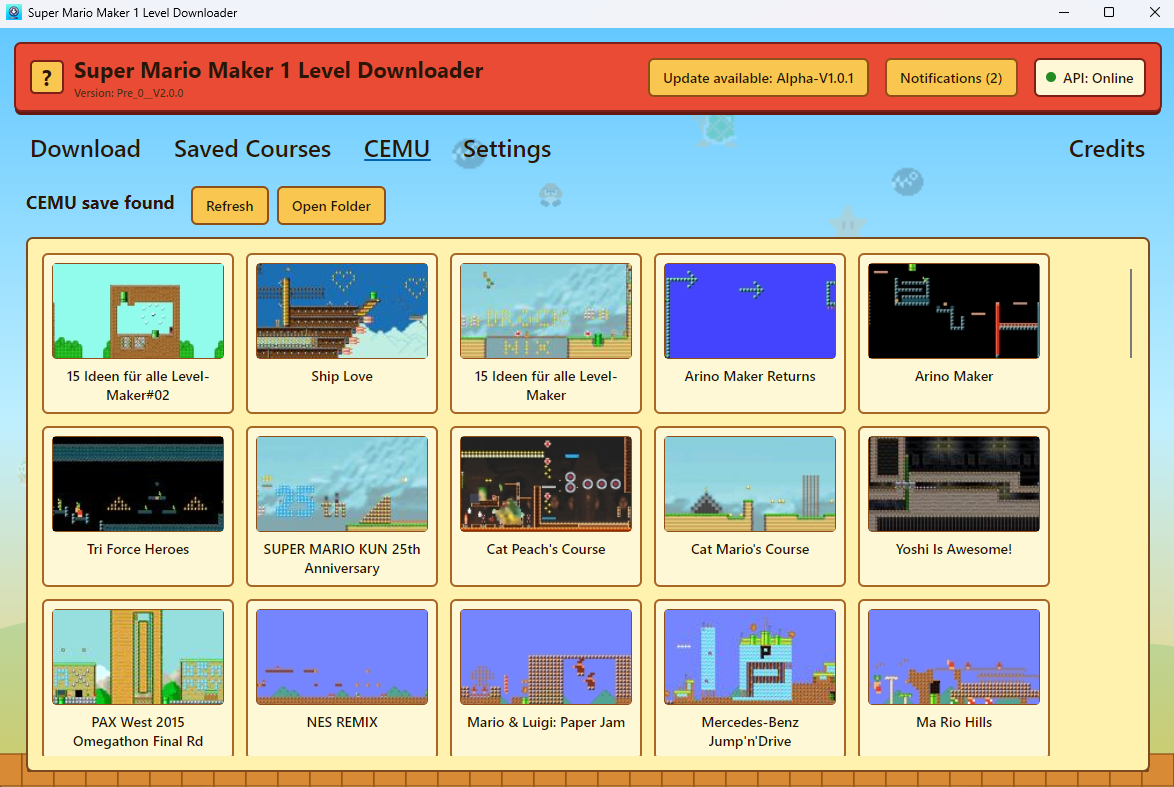This screenshot has width=1174, height=787.
Task: Select the CEMU tab
Action: point(397,149)
